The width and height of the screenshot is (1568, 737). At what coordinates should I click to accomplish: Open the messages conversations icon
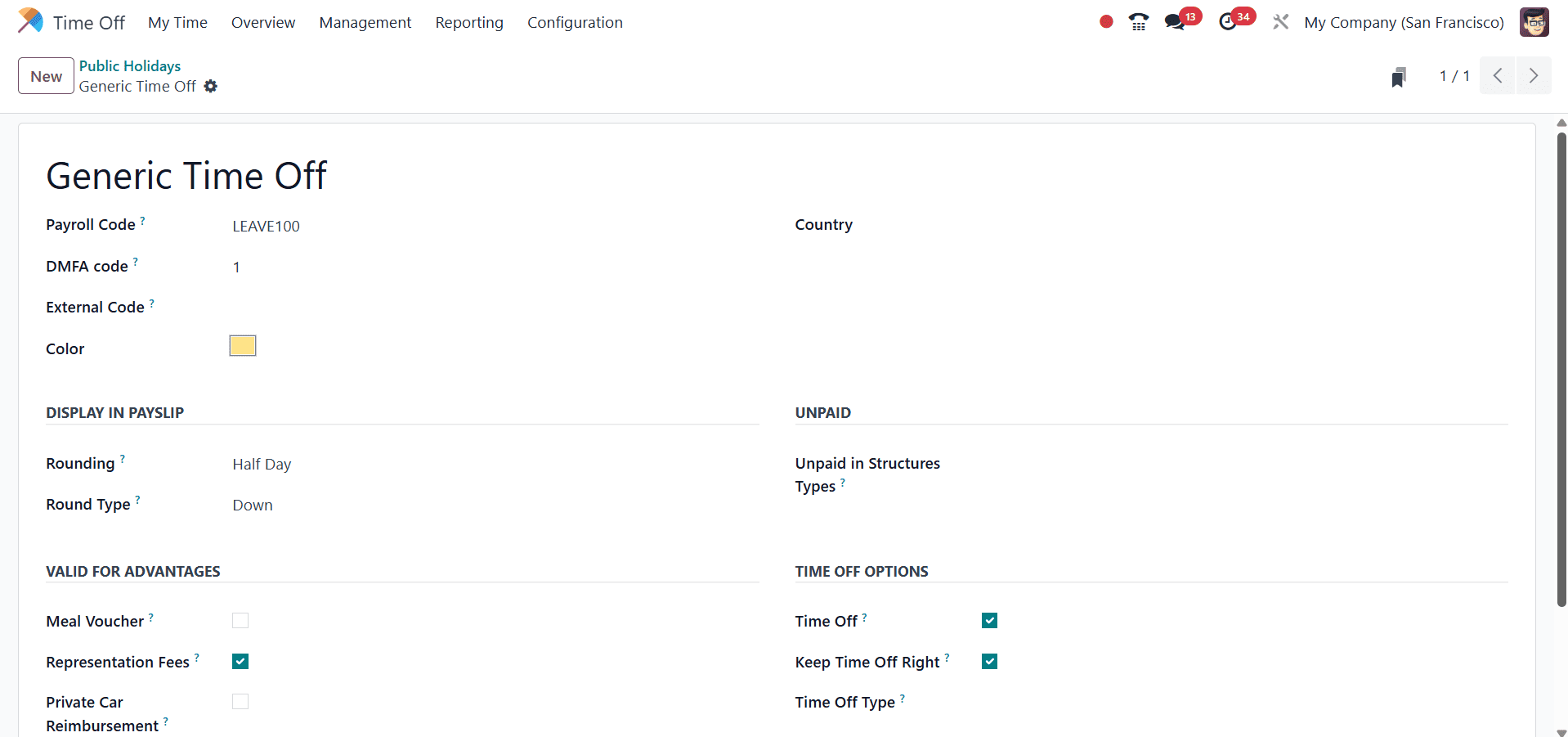click(x=1175, y=22)
